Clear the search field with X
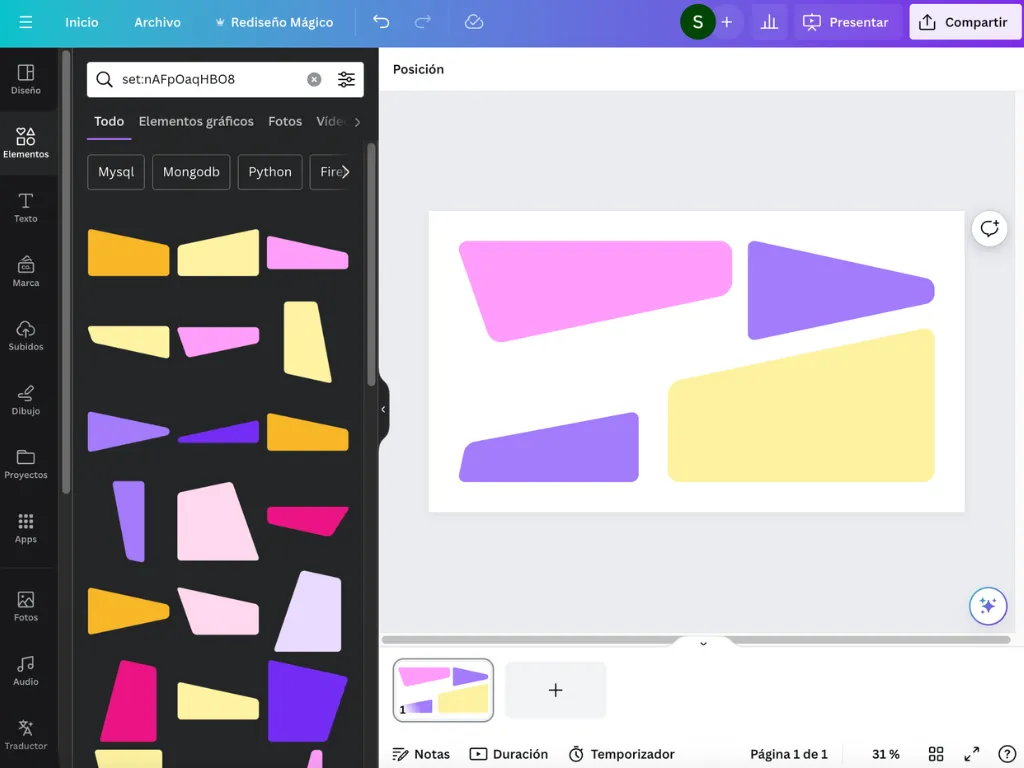Viewport: 1024px width, 768px height. click(x=314, y=79)
